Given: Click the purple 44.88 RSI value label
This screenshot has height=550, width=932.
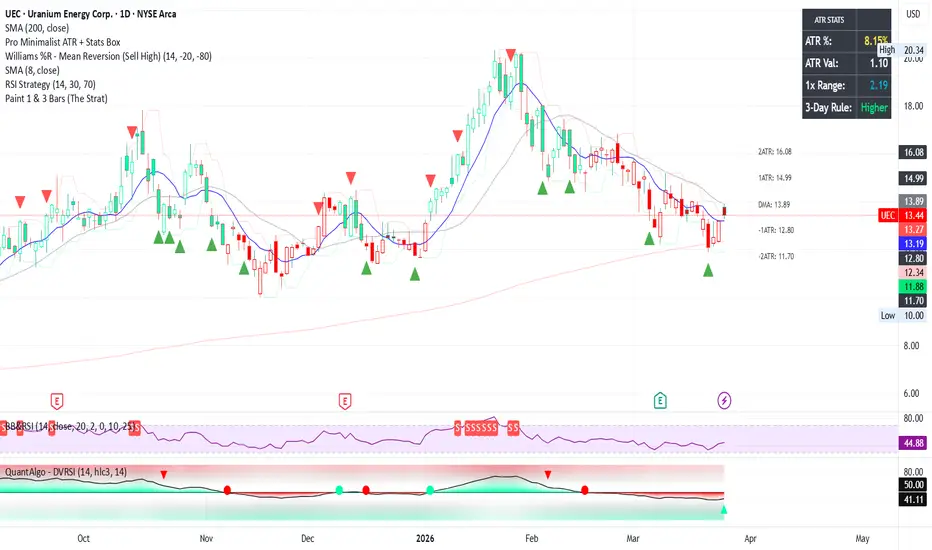Looking at the screenshot, I should pyautogui.click(x=914, y=443).
